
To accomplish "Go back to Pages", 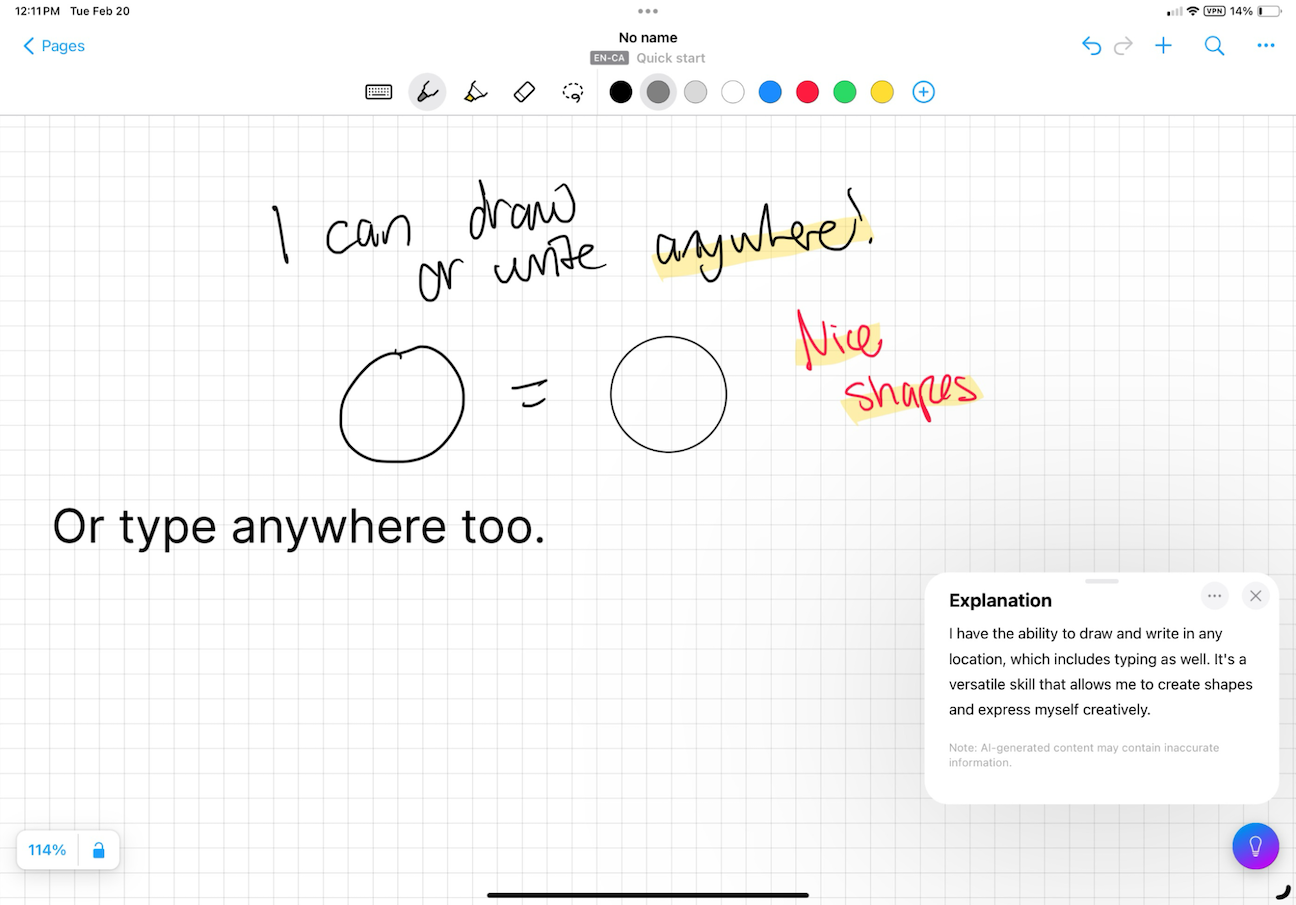I will [54, 46].
